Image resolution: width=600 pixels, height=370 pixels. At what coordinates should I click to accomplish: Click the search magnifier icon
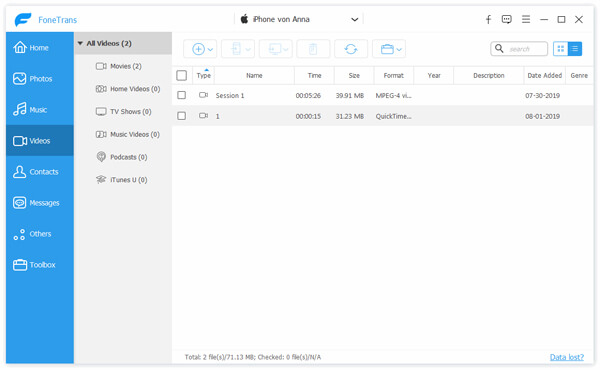pyautogui.click(x=499, y=49)
